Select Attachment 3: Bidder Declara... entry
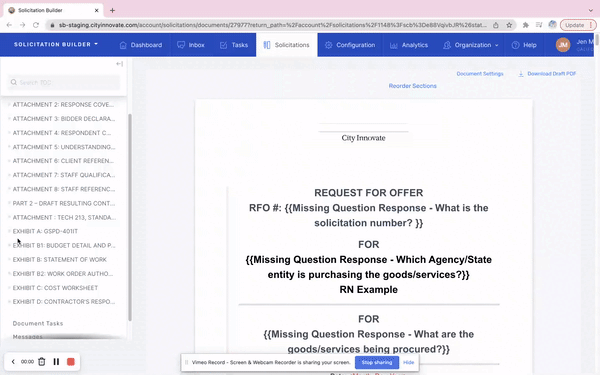Viewport: 600px width, 375px height. click(x=64, y=119)
